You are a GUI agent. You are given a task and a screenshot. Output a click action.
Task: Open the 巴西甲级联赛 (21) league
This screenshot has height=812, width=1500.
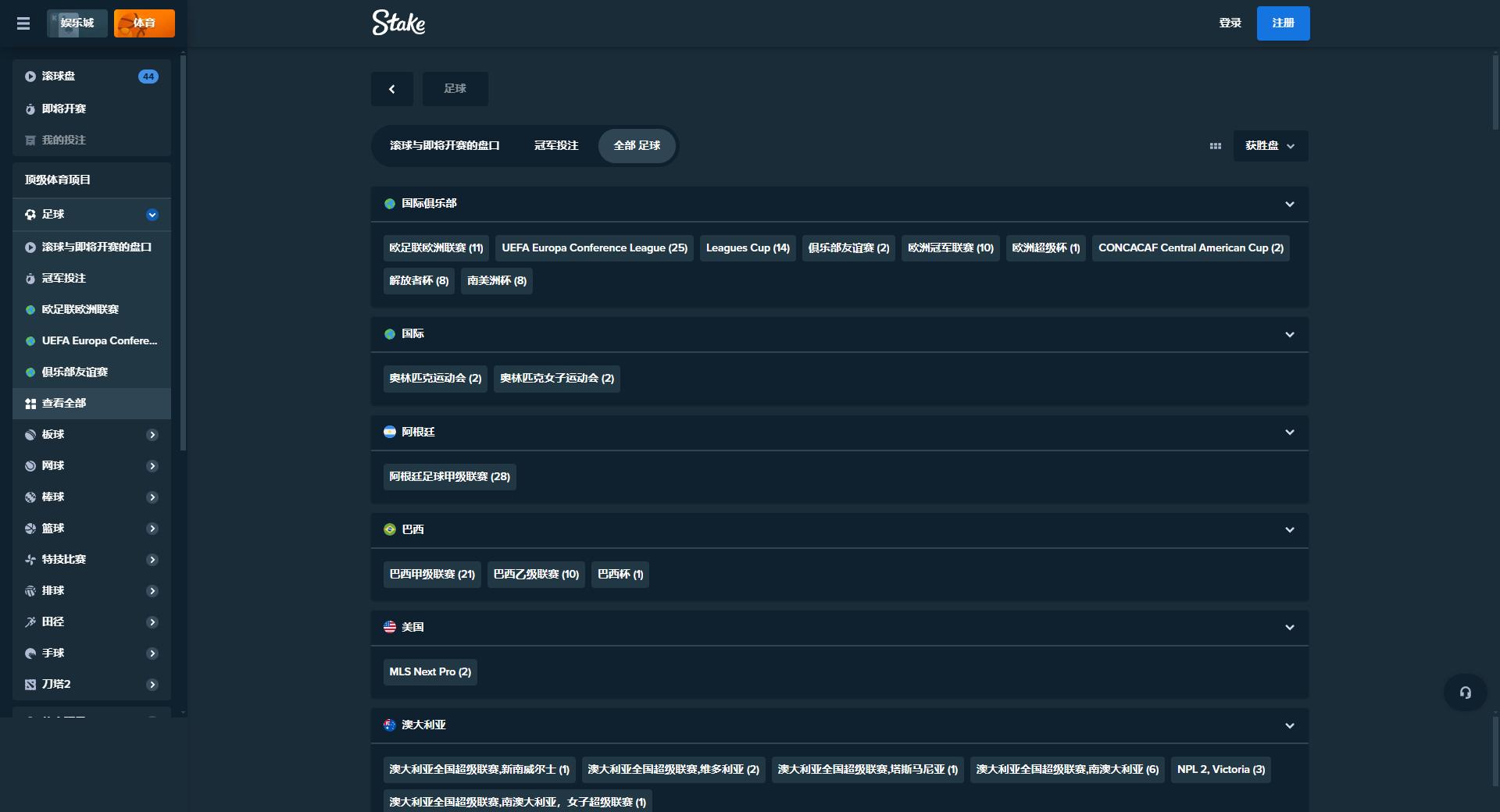click(432, 575)
